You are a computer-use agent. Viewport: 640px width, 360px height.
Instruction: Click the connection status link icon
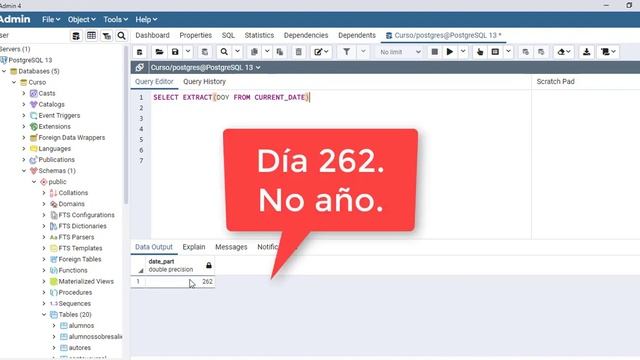(140, 67)
